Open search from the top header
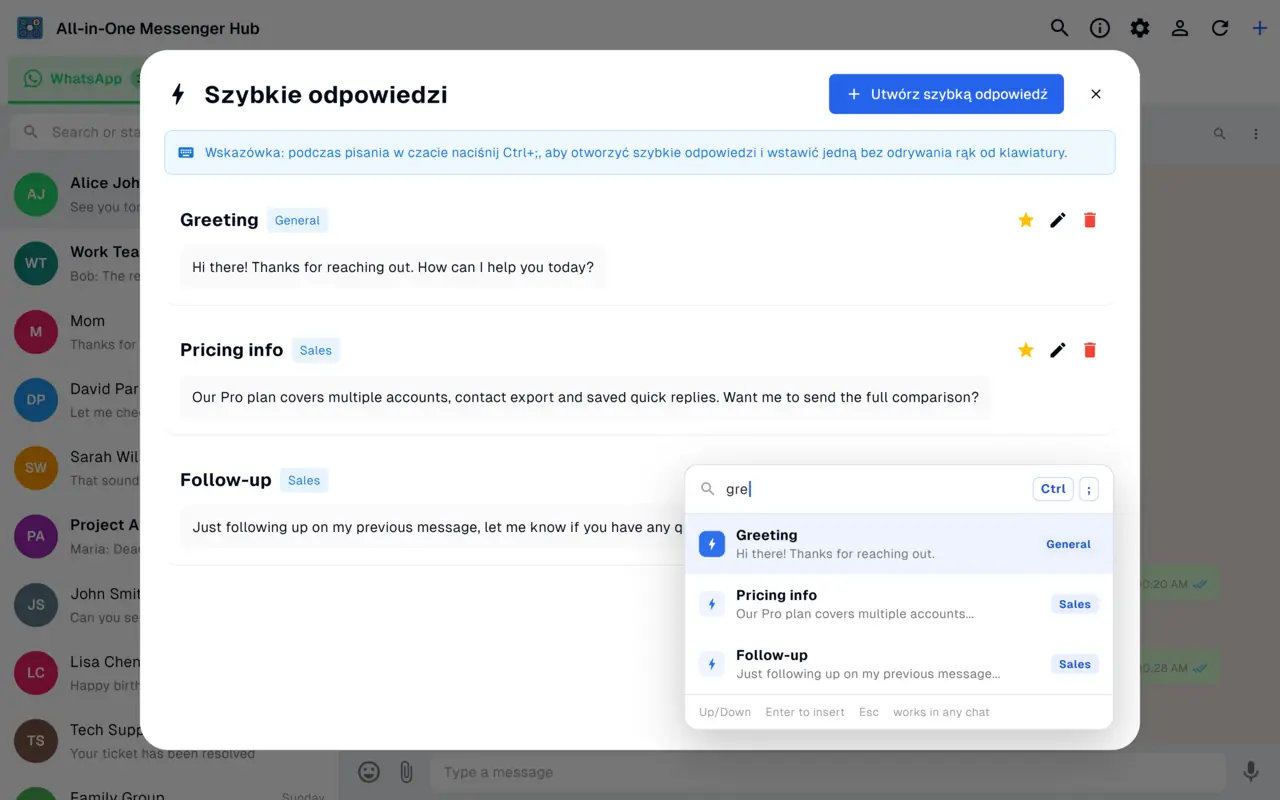 coord(1060,28)
